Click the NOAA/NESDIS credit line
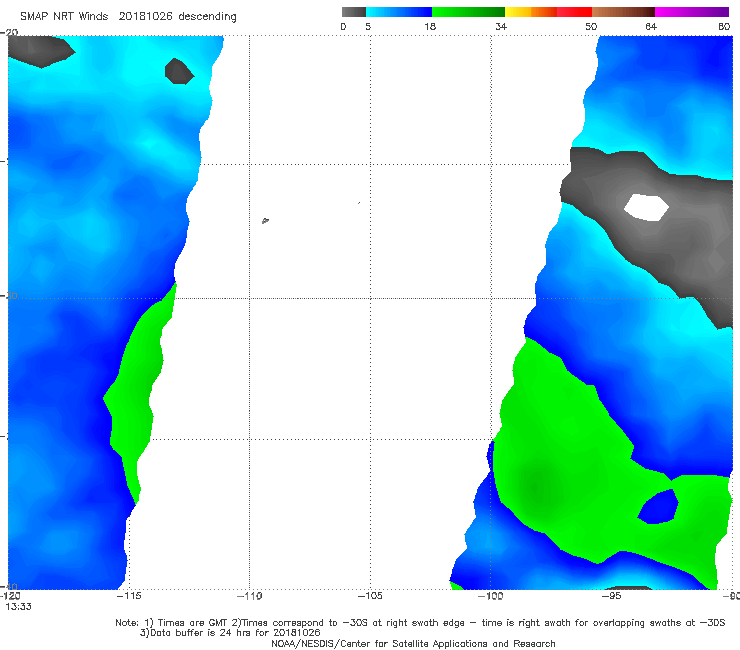 coord(413,643)
